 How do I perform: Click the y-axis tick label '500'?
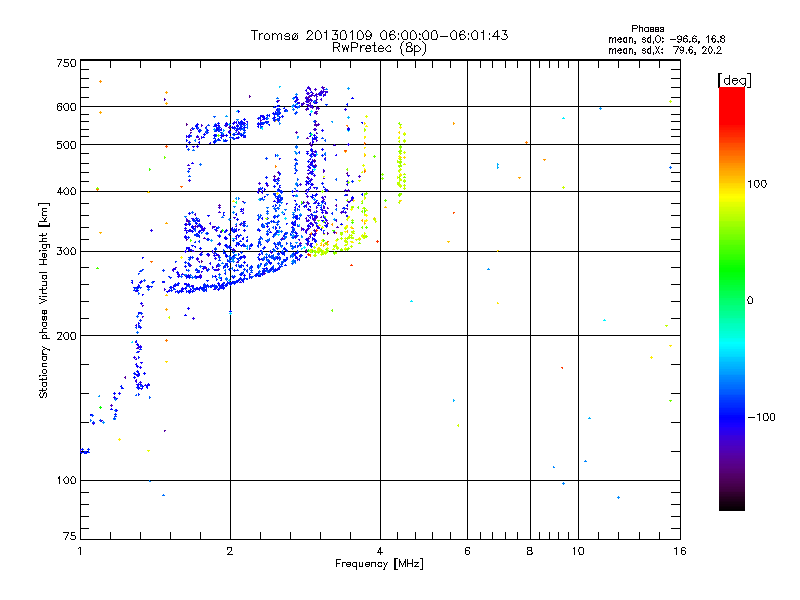(x=67, y=145)
